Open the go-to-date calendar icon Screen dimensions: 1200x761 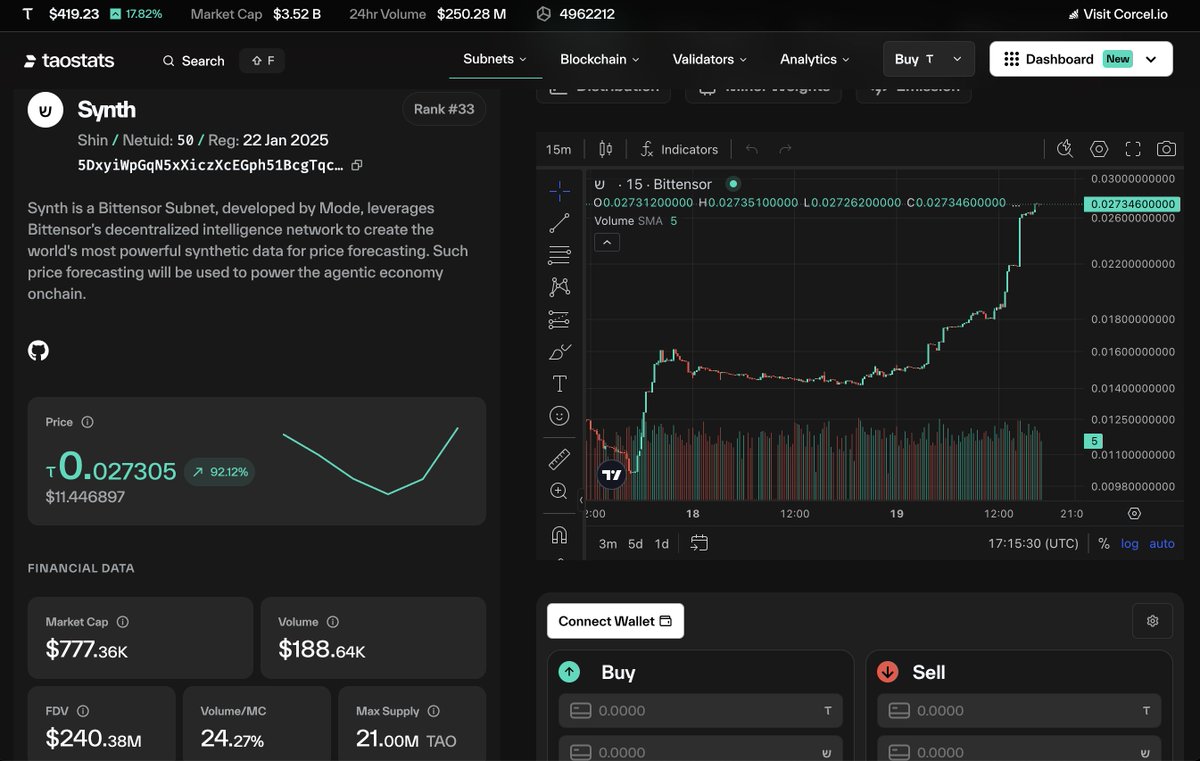point(699,543)
